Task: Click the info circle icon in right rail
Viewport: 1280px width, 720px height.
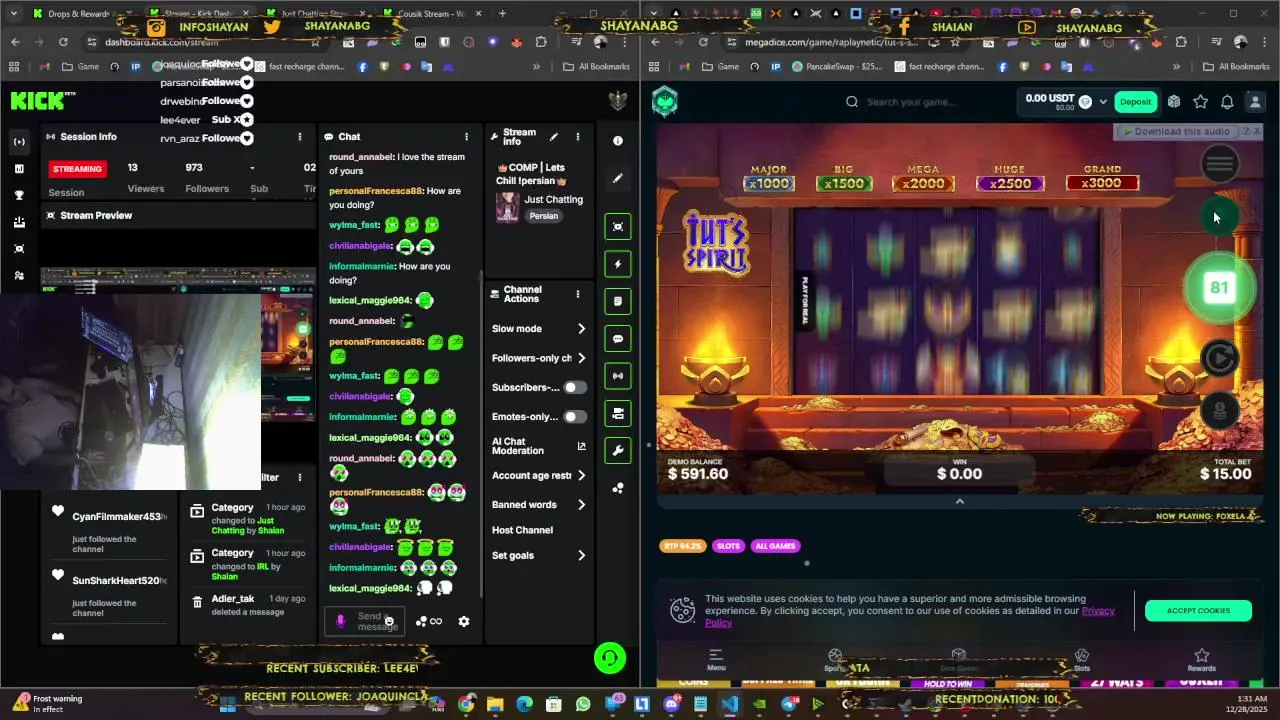Action: [618, 141]
